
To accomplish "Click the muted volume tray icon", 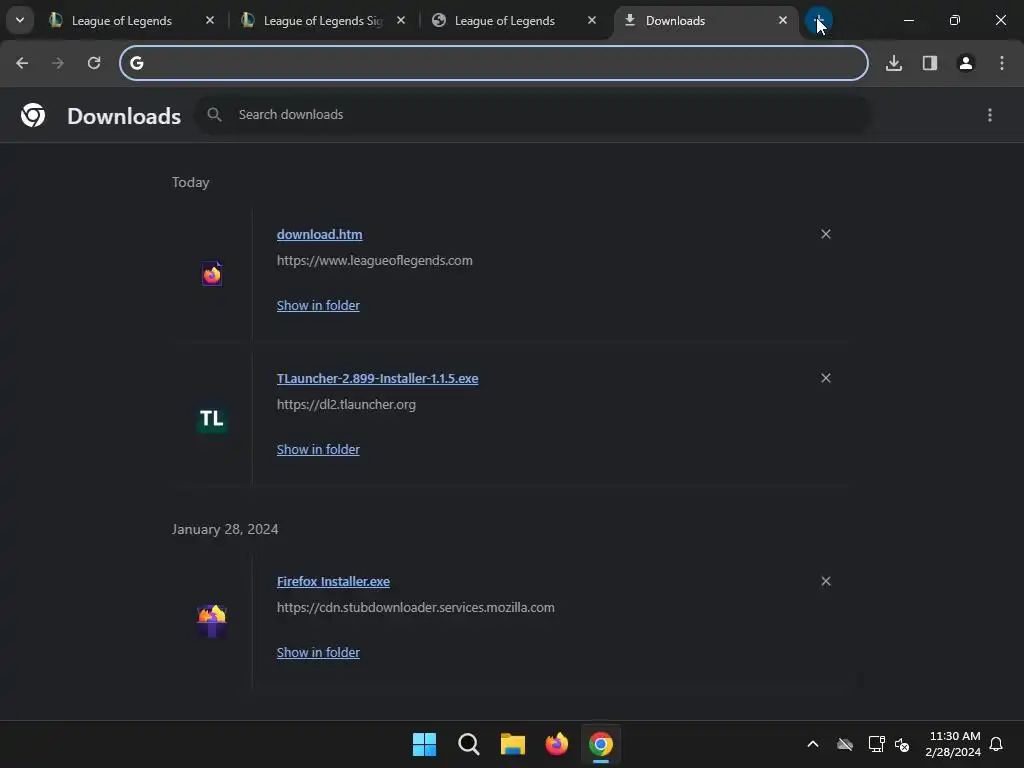I will tap(902, 744).
